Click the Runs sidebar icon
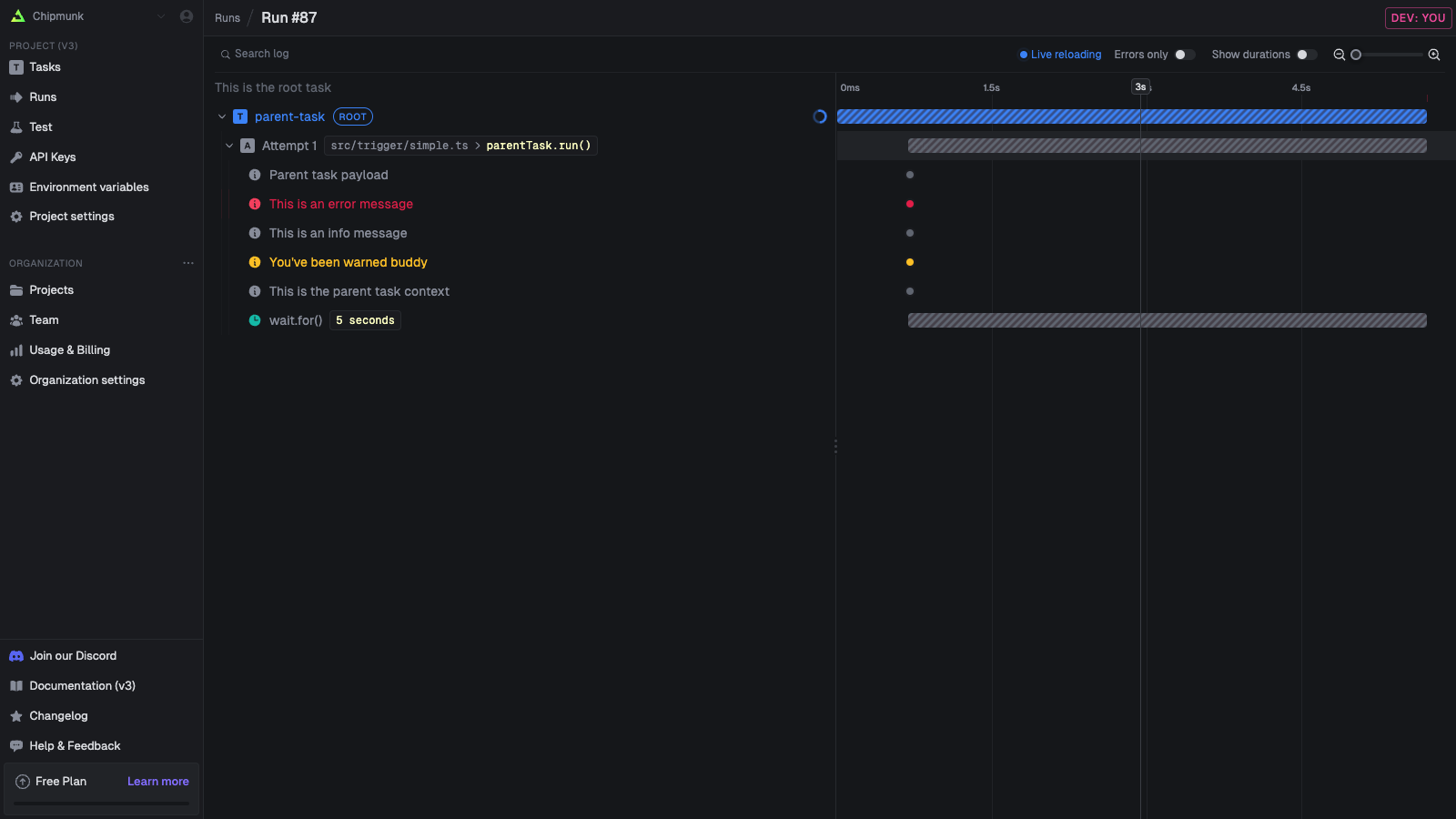Viewport: 1456px width, 819px height. [16, 97]
